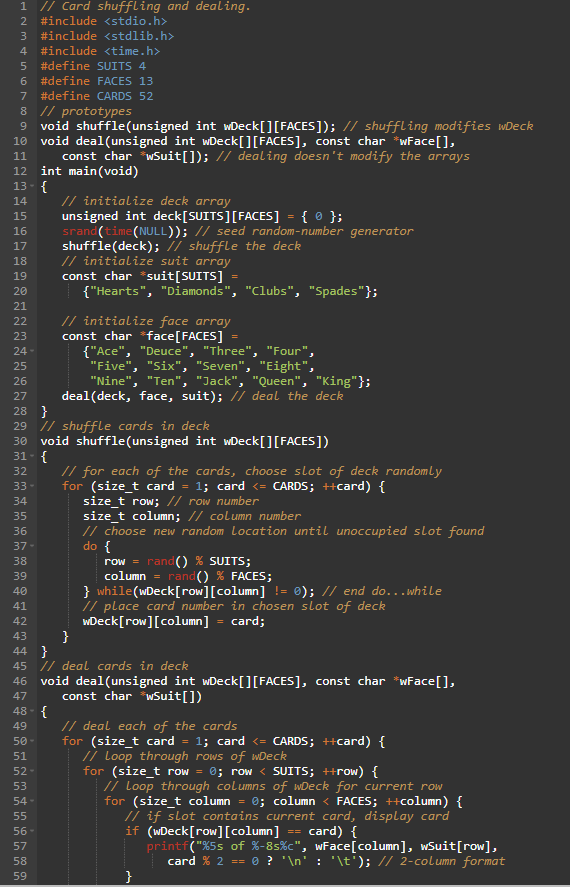Click the '<stdio.h>' include
Image resolution: width=570 pixels, height=887 pixels.
pos(135,21)
